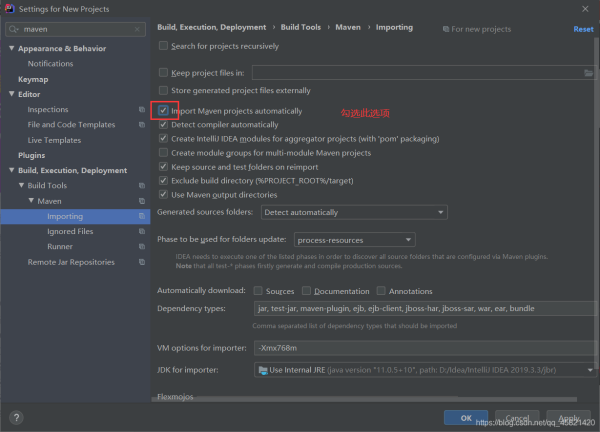Open Keymap settings

(33, 79)
